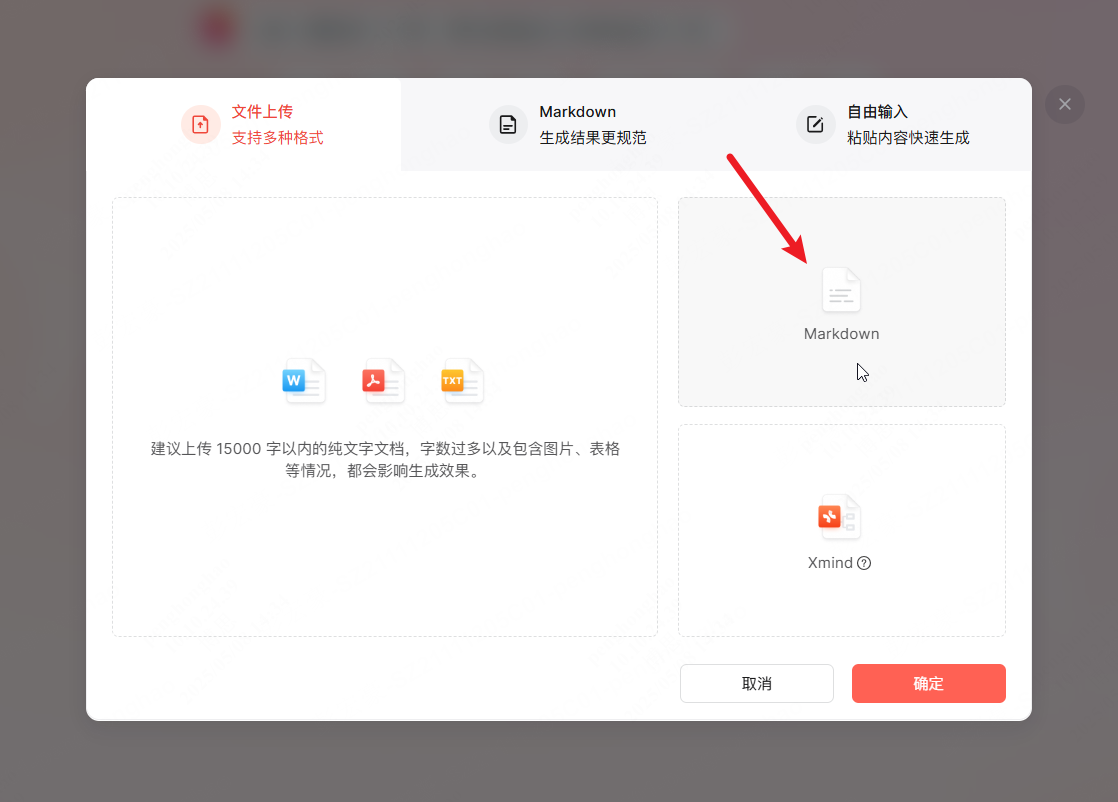Select the Markdown upload card
The image size is (1118, 802).
pos(841,302)
